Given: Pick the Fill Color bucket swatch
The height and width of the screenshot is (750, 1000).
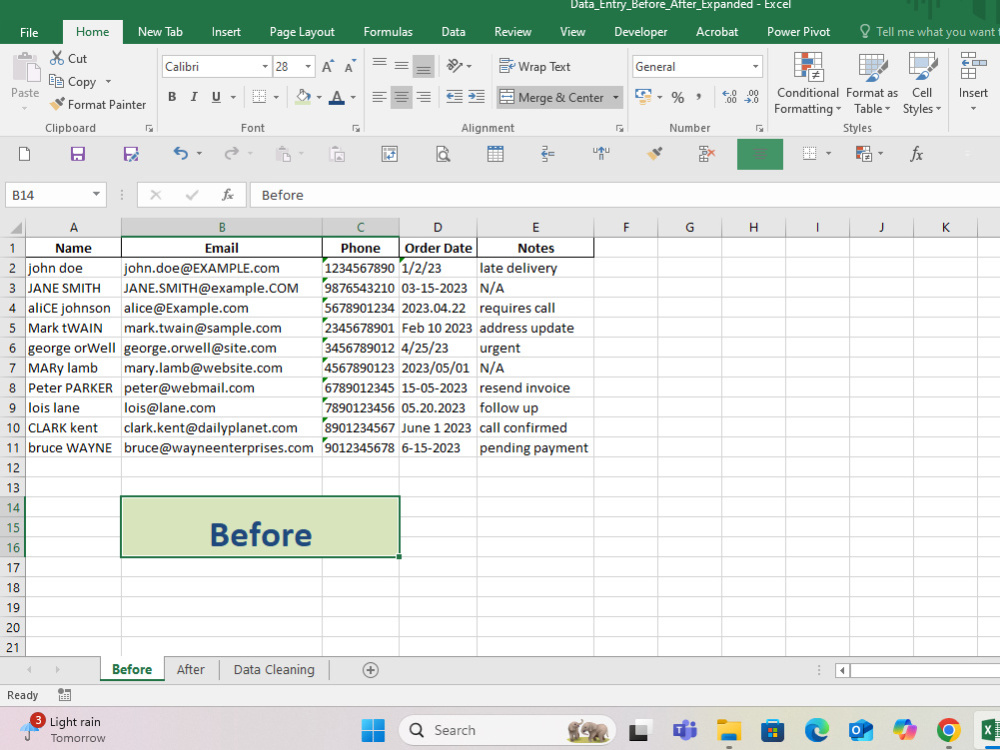Looking at the screenshot, I should pyautogui.click(x=304, y=97).
